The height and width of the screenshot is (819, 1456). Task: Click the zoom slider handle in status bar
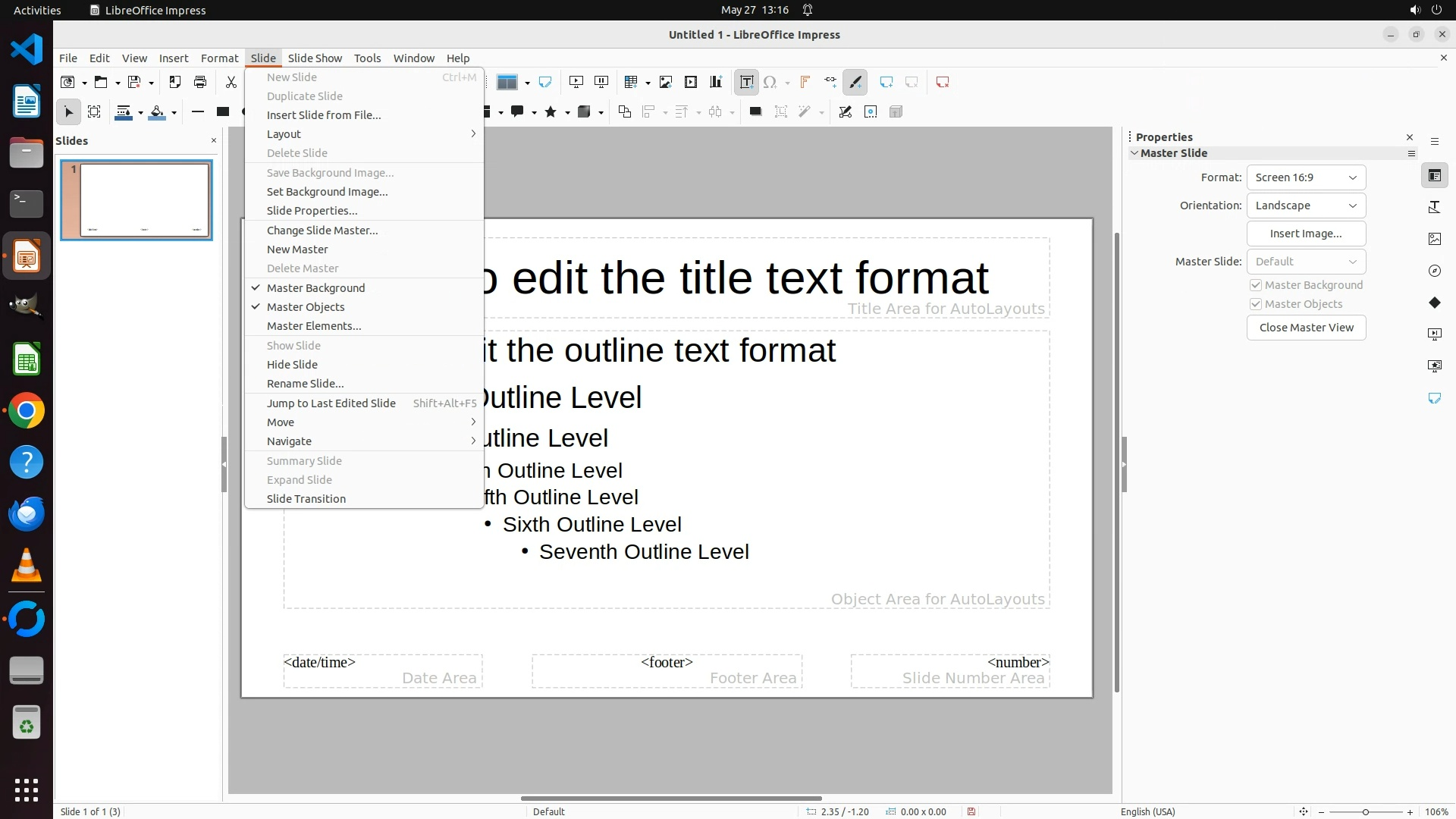[1365, 812]
